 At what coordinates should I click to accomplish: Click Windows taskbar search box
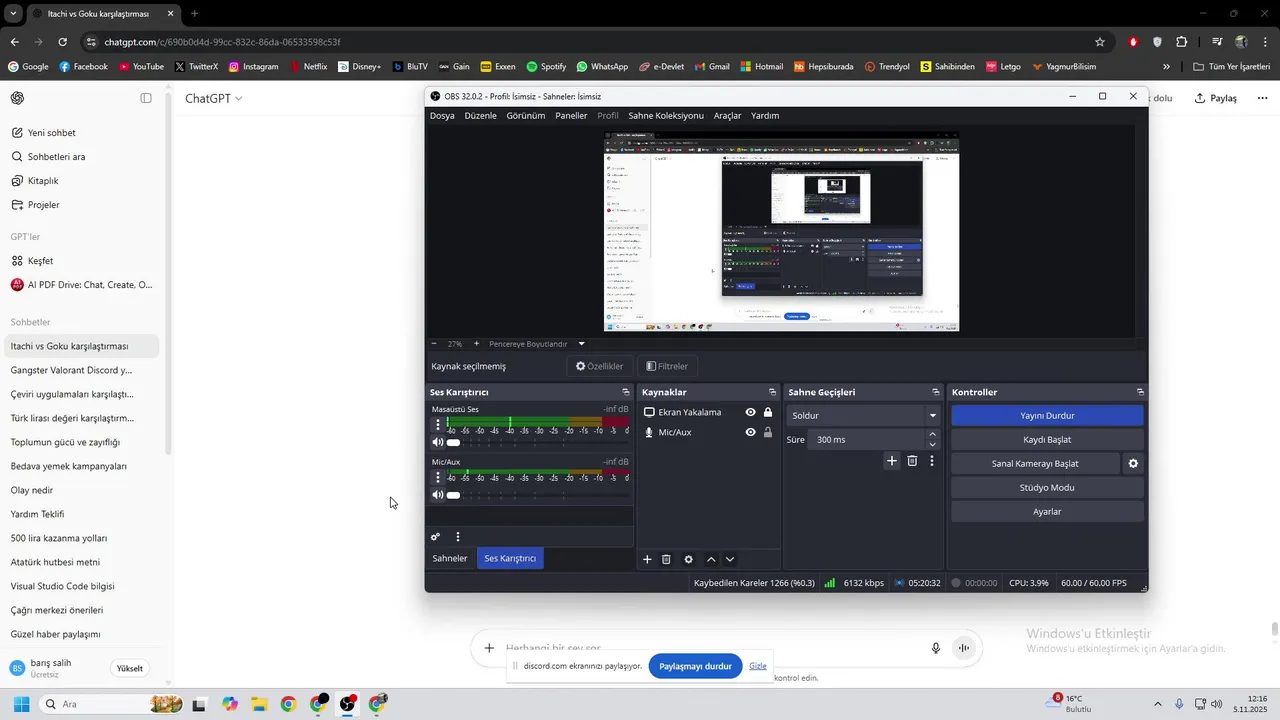[x=111, y=704]
